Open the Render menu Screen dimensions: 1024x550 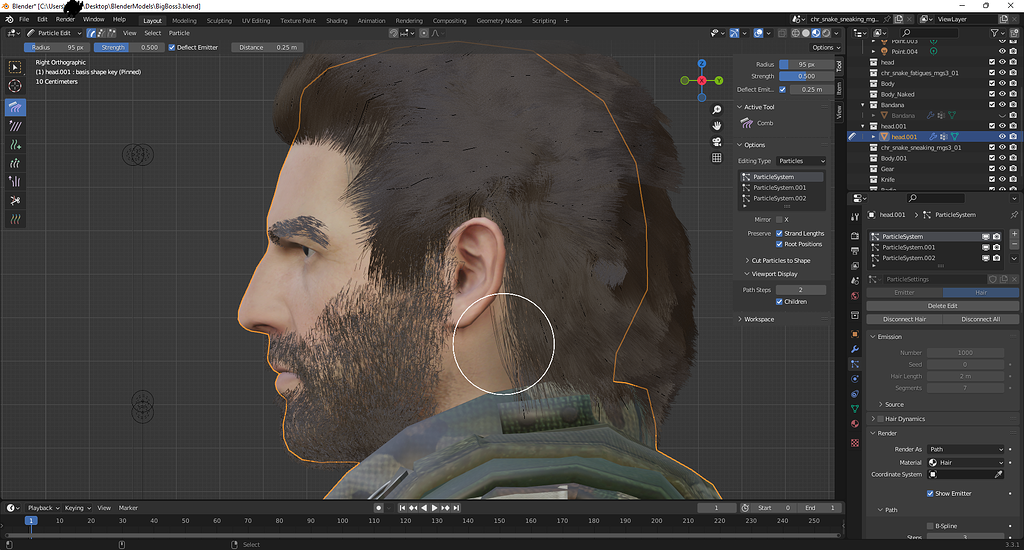(65, 20)
